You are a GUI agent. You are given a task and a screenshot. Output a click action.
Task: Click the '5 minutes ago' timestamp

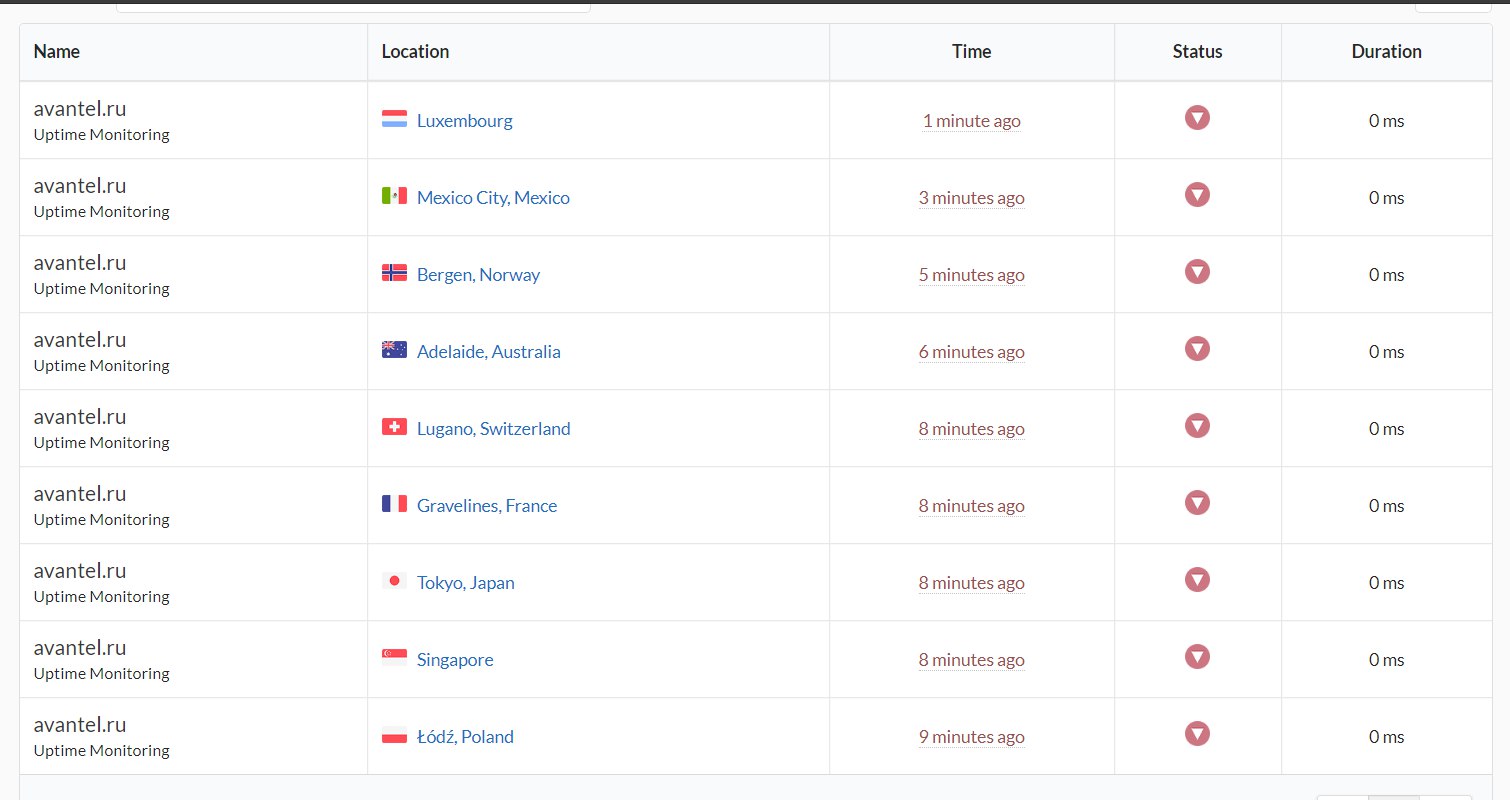[972, 275]
